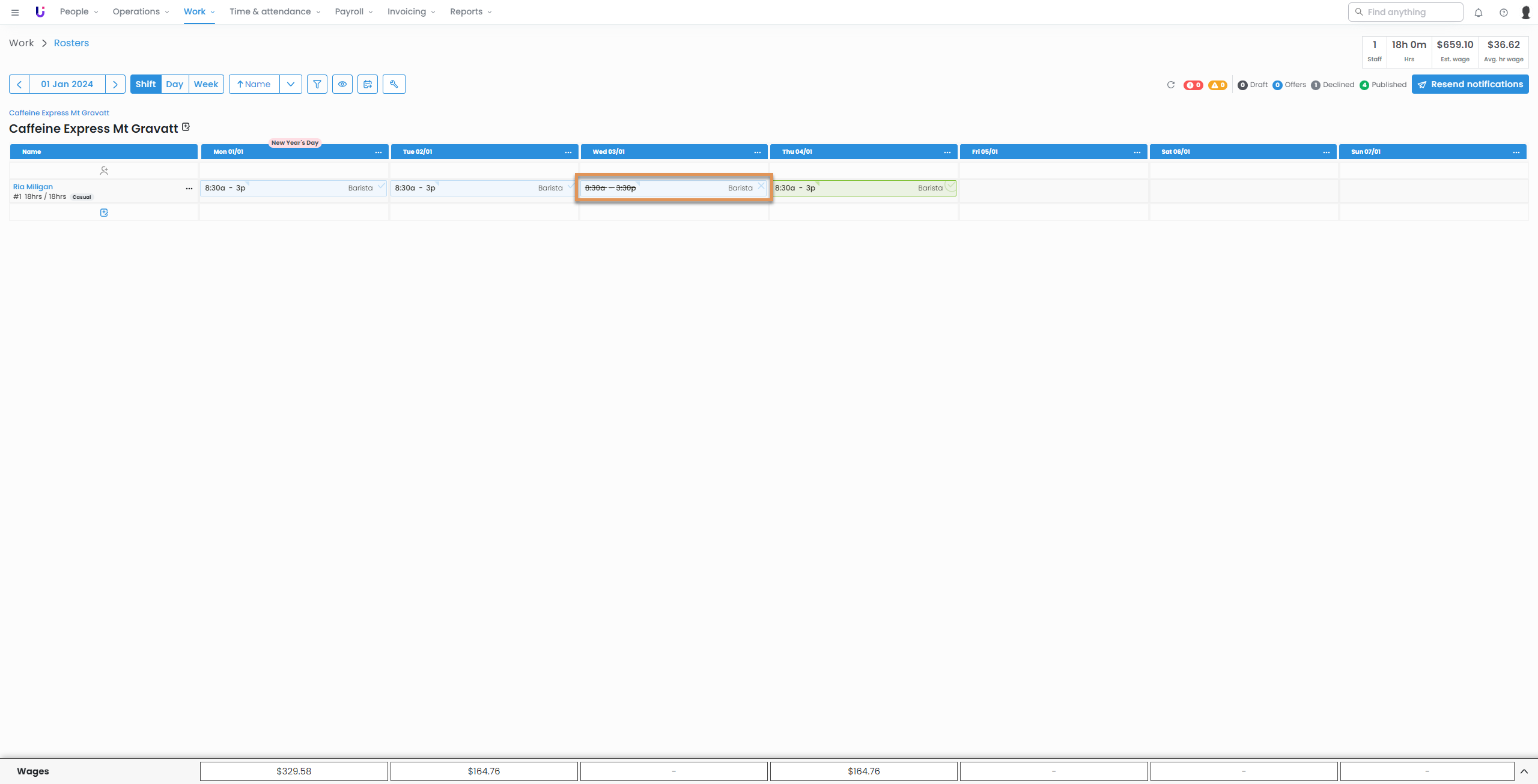Click edit icon beside Caffeine Express Mt Gravatt heading

point(186,127)
